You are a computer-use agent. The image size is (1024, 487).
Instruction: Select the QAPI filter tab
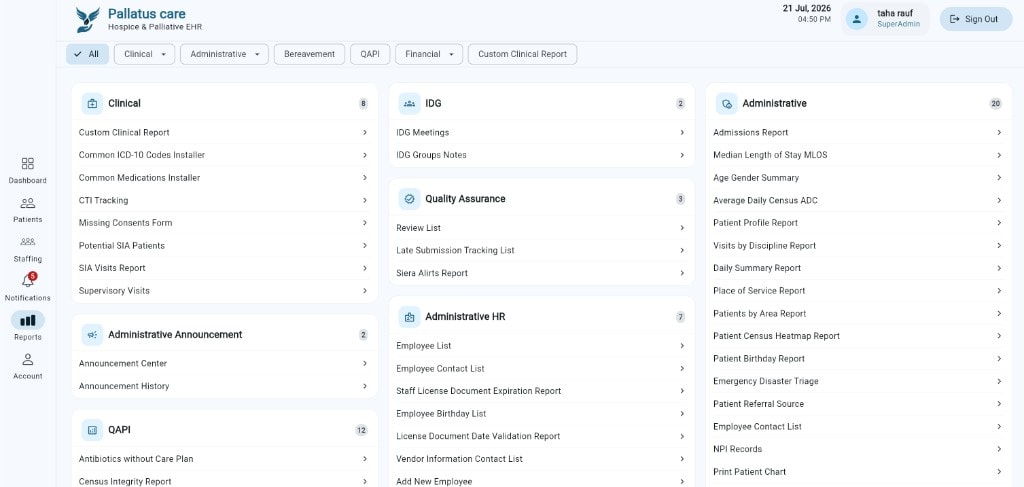click(370, 54)
